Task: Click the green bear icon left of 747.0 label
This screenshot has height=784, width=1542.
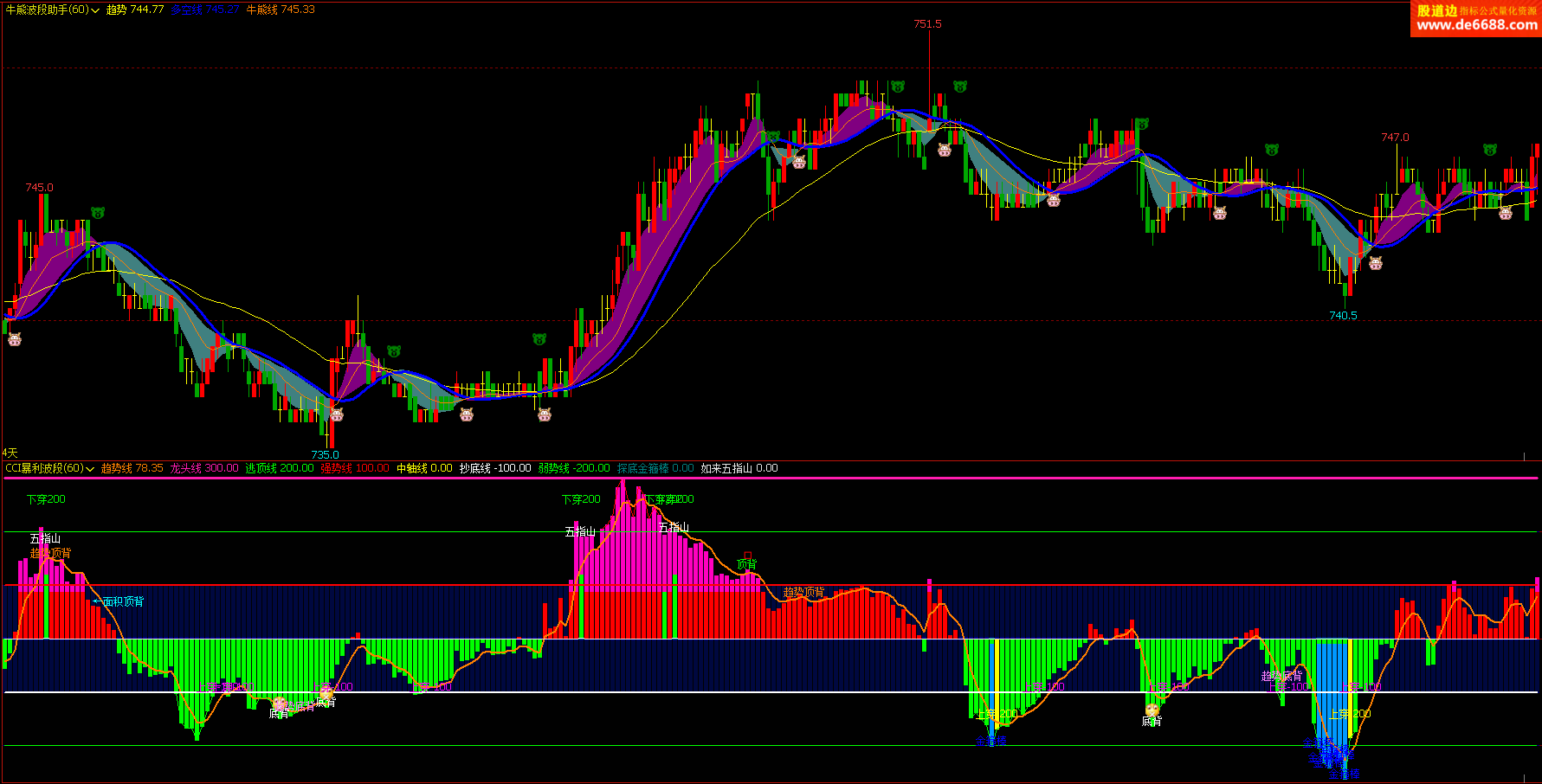Action: 1272,150
